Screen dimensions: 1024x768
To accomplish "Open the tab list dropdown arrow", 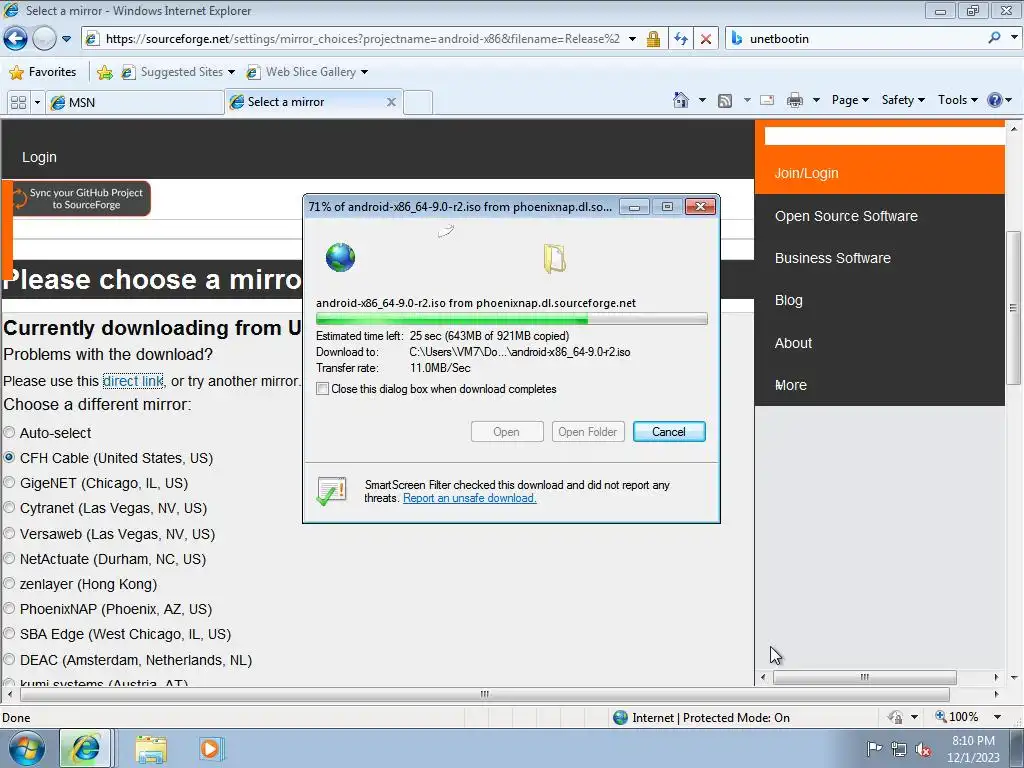I will (37, 103).
